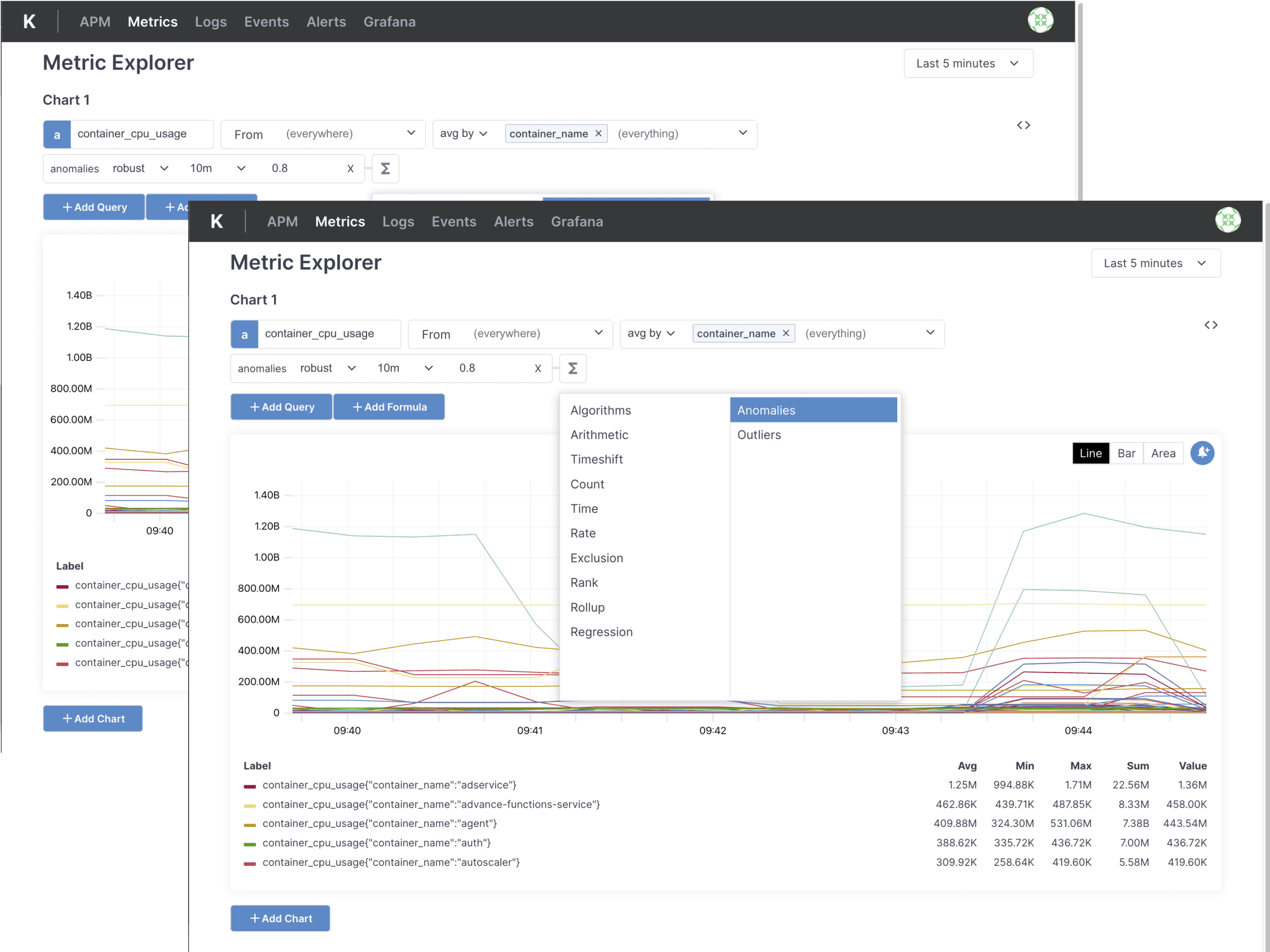Select Timeshift in the functions menu
Screen dimensions: 1270x952
(x=597, y=459)
